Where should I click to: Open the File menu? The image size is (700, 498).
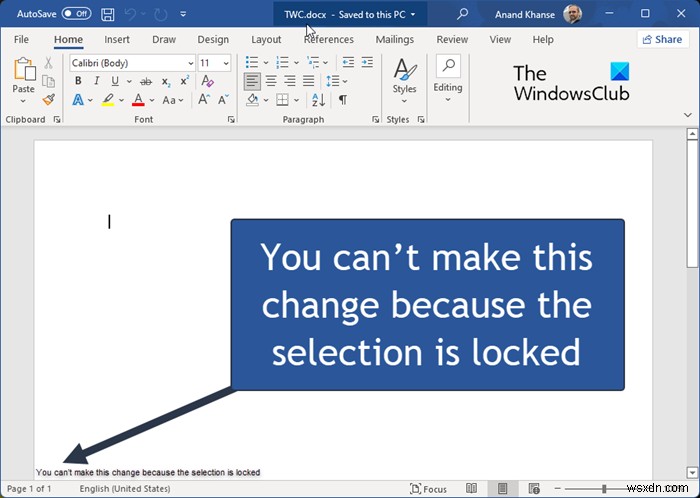pos(21,39)
